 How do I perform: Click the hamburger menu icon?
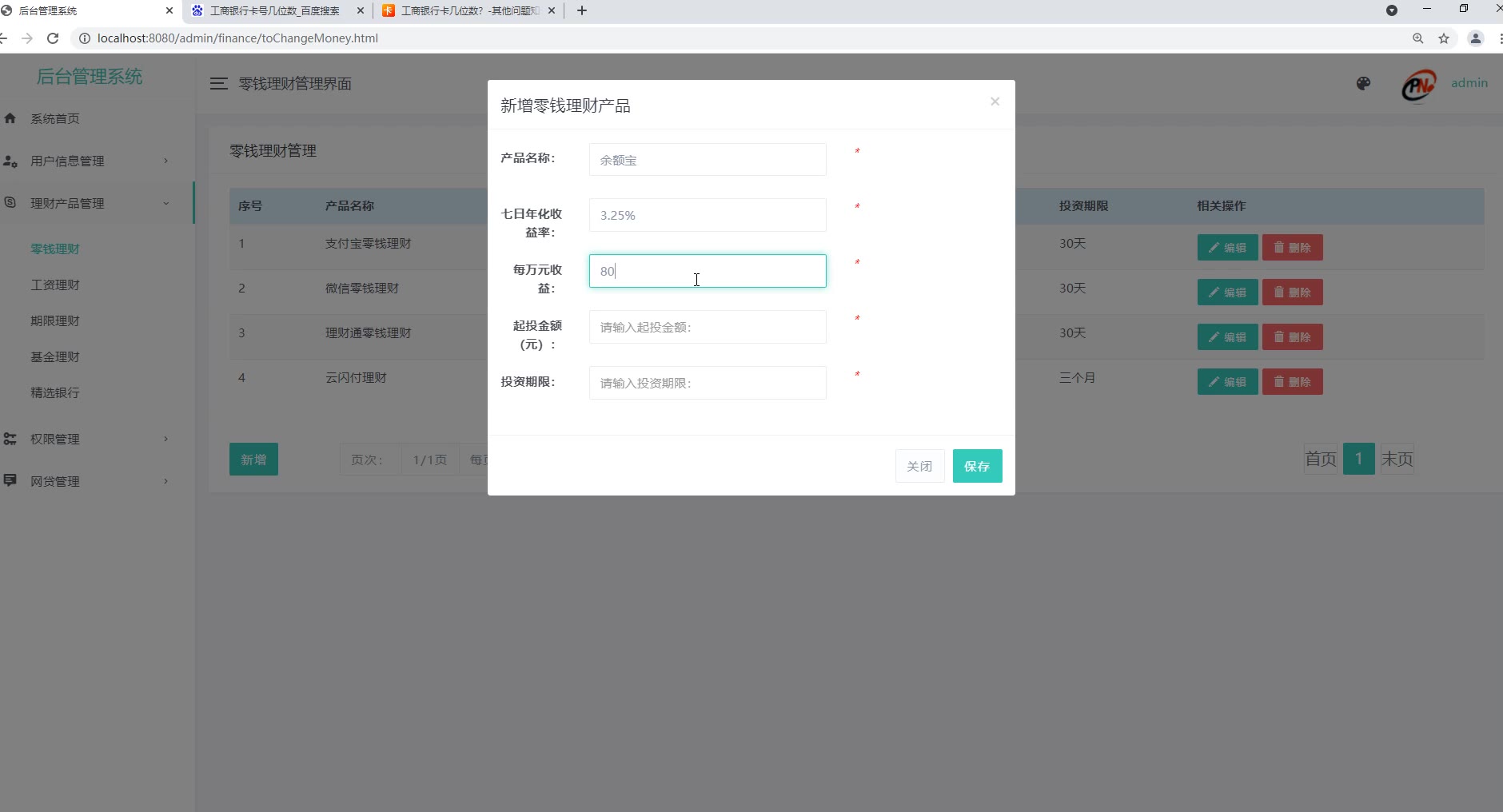218,84
